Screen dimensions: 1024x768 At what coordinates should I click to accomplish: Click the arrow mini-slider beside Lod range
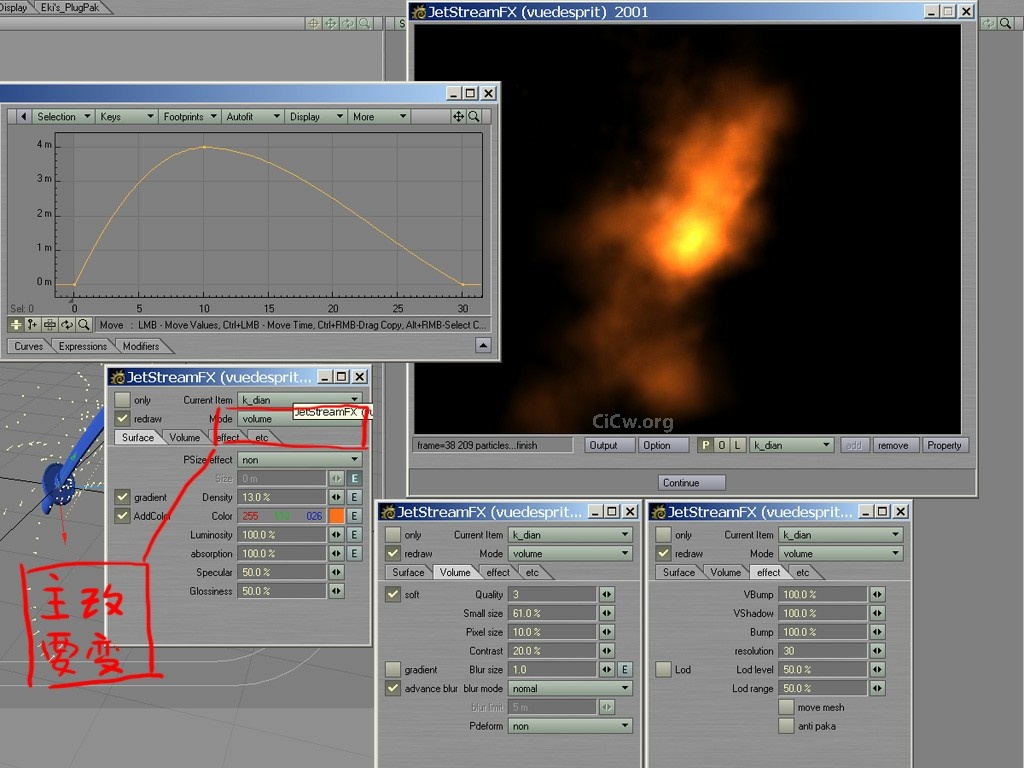point(877,688)
